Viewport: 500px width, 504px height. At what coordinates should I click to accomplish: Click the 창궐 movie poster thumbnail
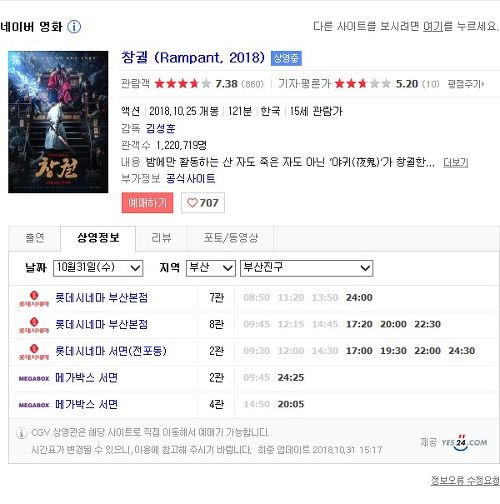coord(58,122)
